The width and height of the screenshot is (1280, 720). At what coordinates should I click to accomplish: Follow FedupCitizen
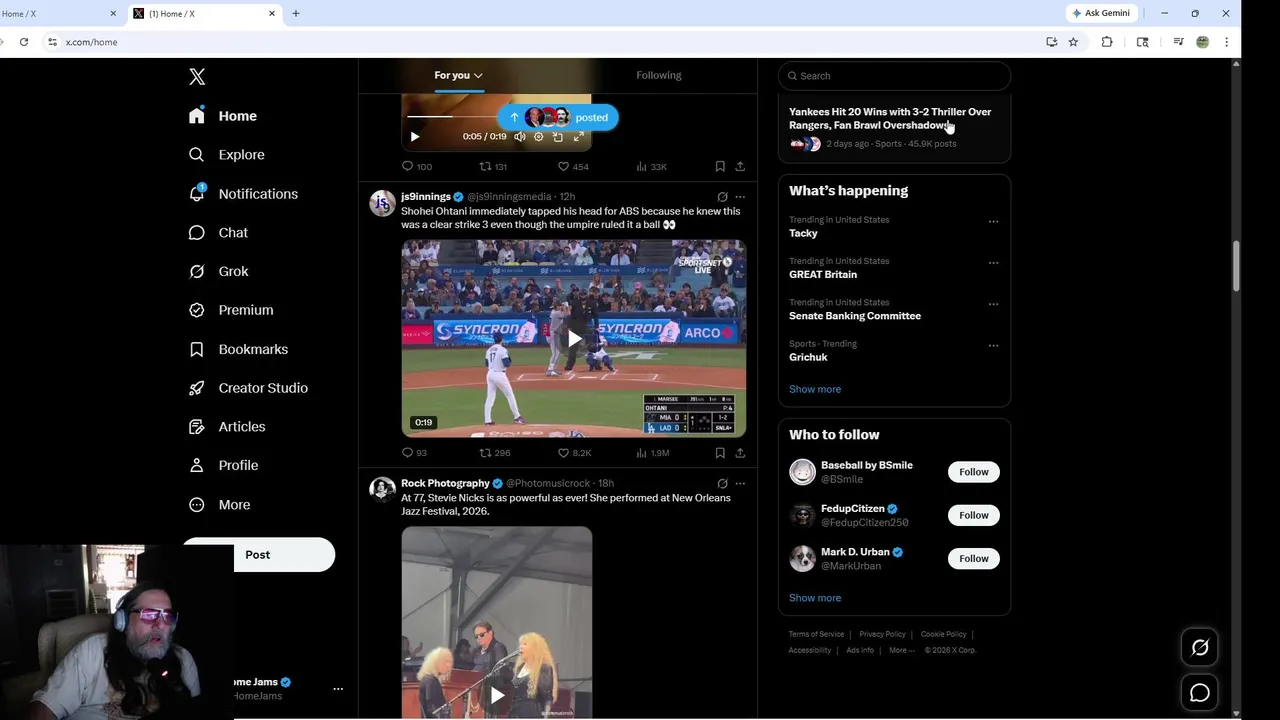974,515
